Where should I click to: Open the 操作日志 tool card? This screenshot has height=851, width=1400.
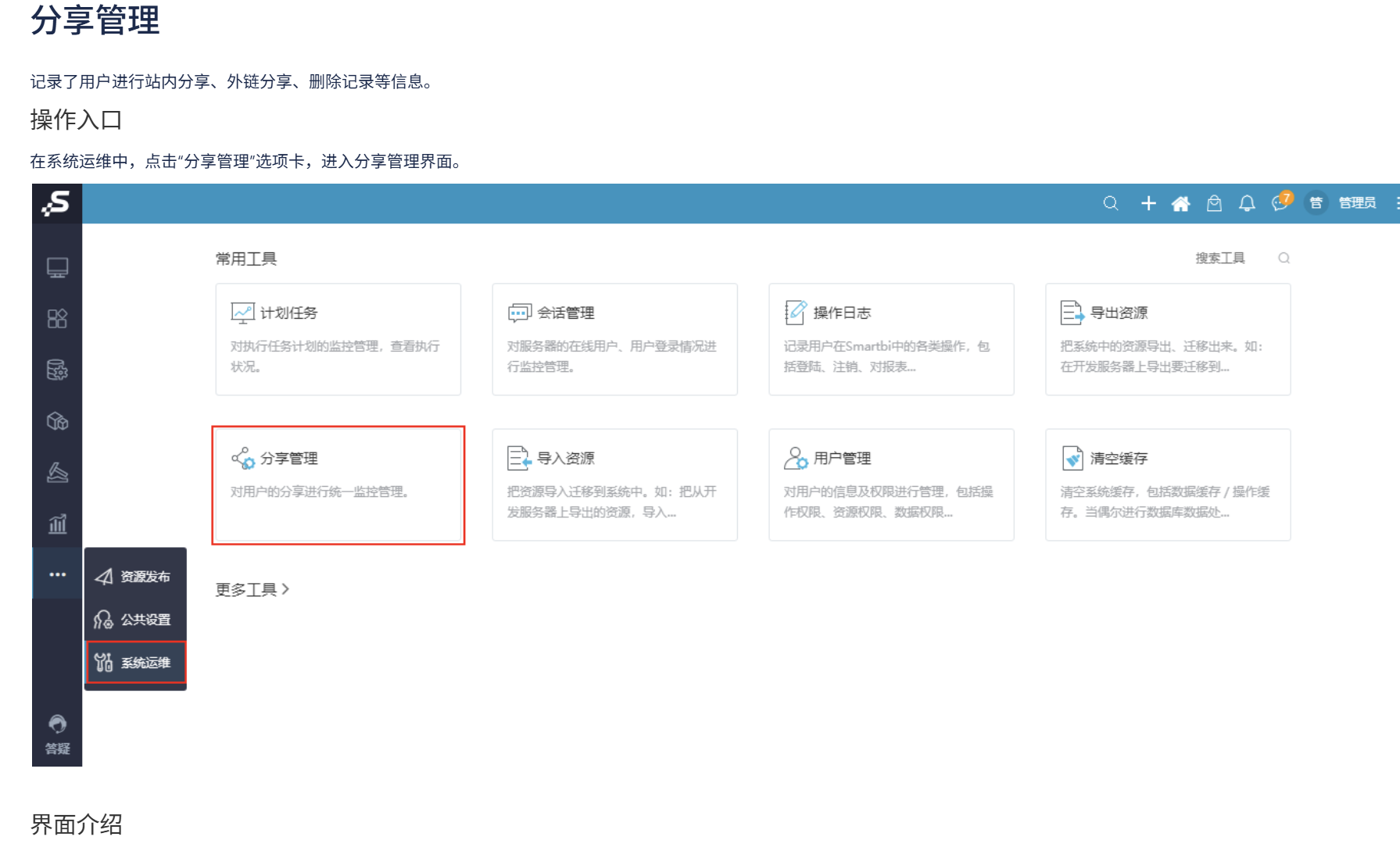(891, 339)
